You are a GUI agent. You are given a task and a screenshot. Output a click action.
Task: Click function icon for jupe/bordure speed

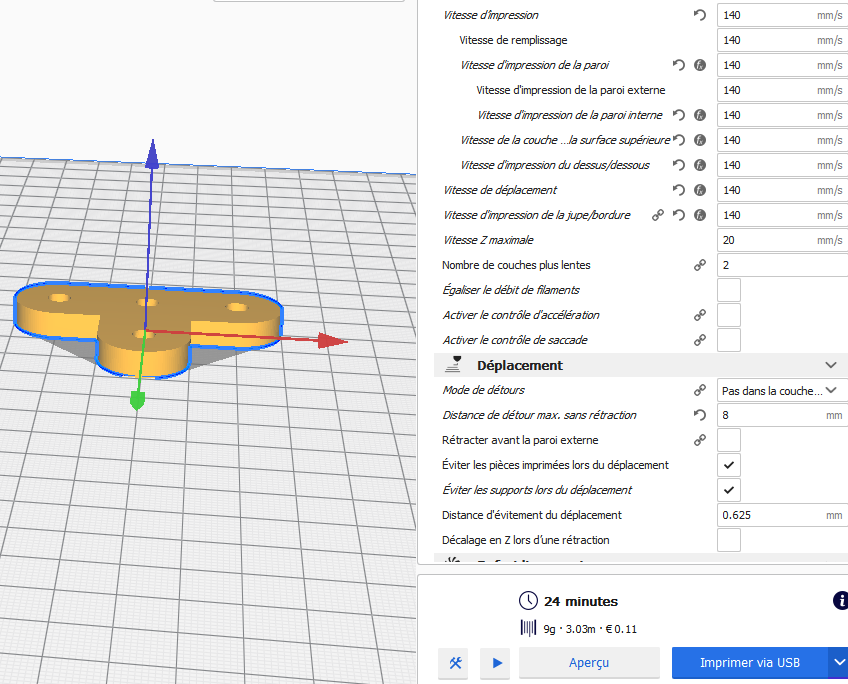(x=700, y=215)
